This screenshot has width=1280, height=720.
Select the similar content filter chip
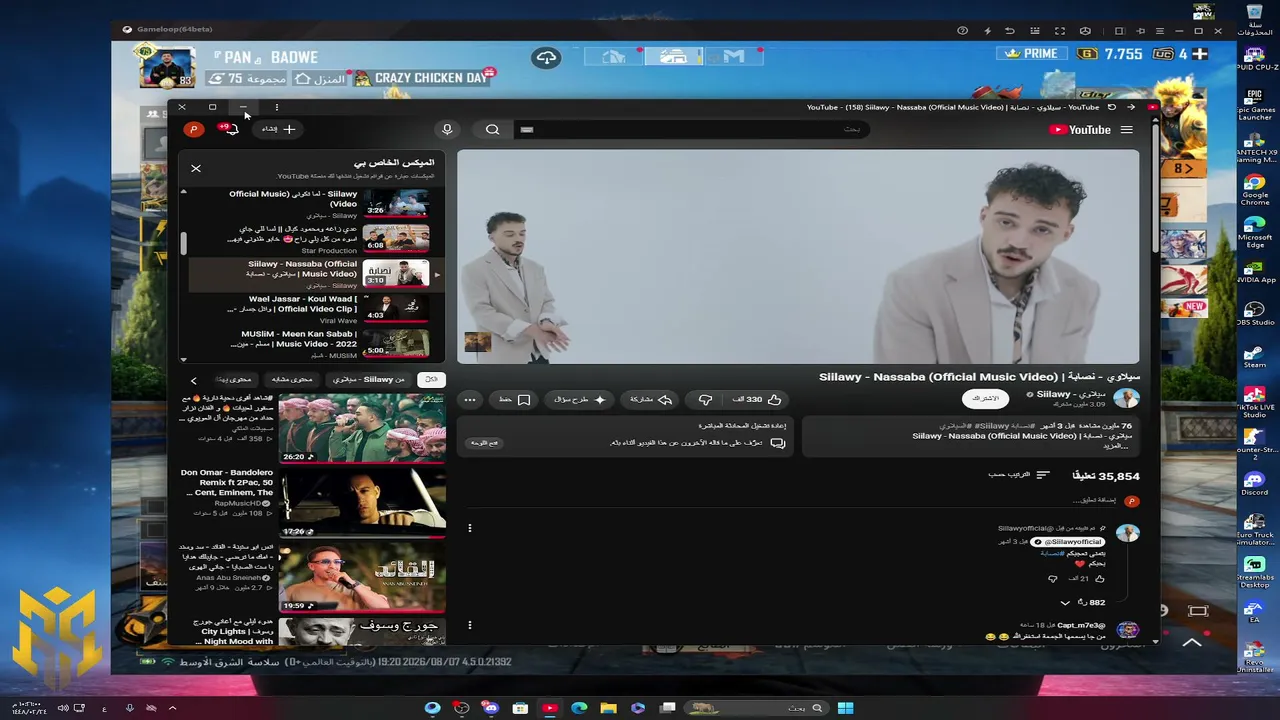click(292, 380)
